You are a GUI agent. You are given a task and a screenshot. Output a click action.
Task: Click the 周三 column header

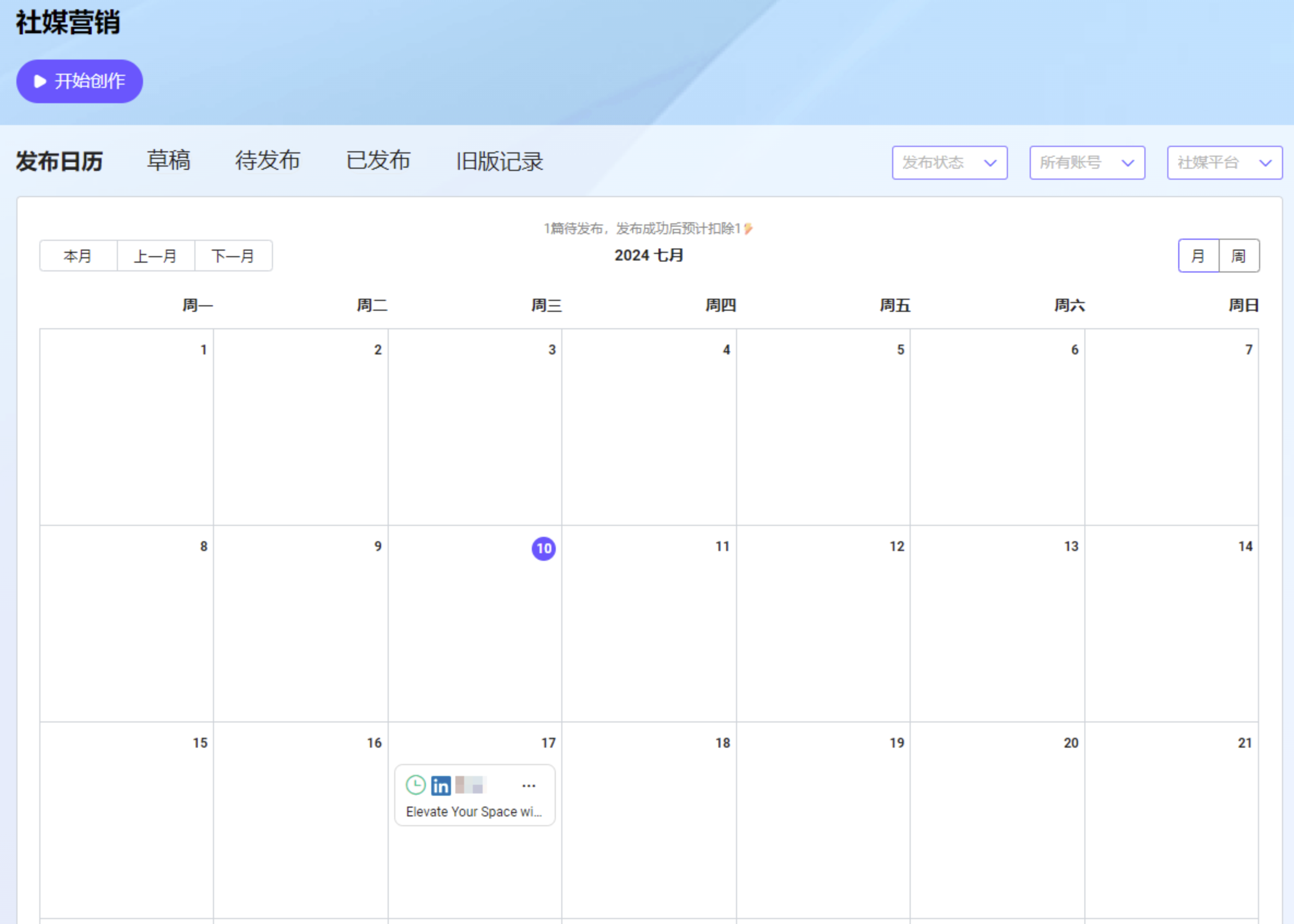547,305
